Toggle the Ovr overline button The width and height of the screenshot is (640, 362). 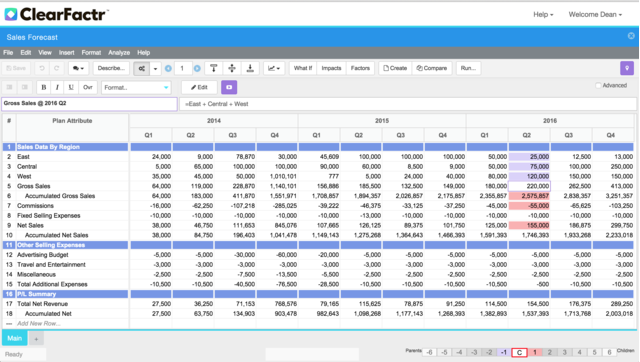[x=88, y=87]
